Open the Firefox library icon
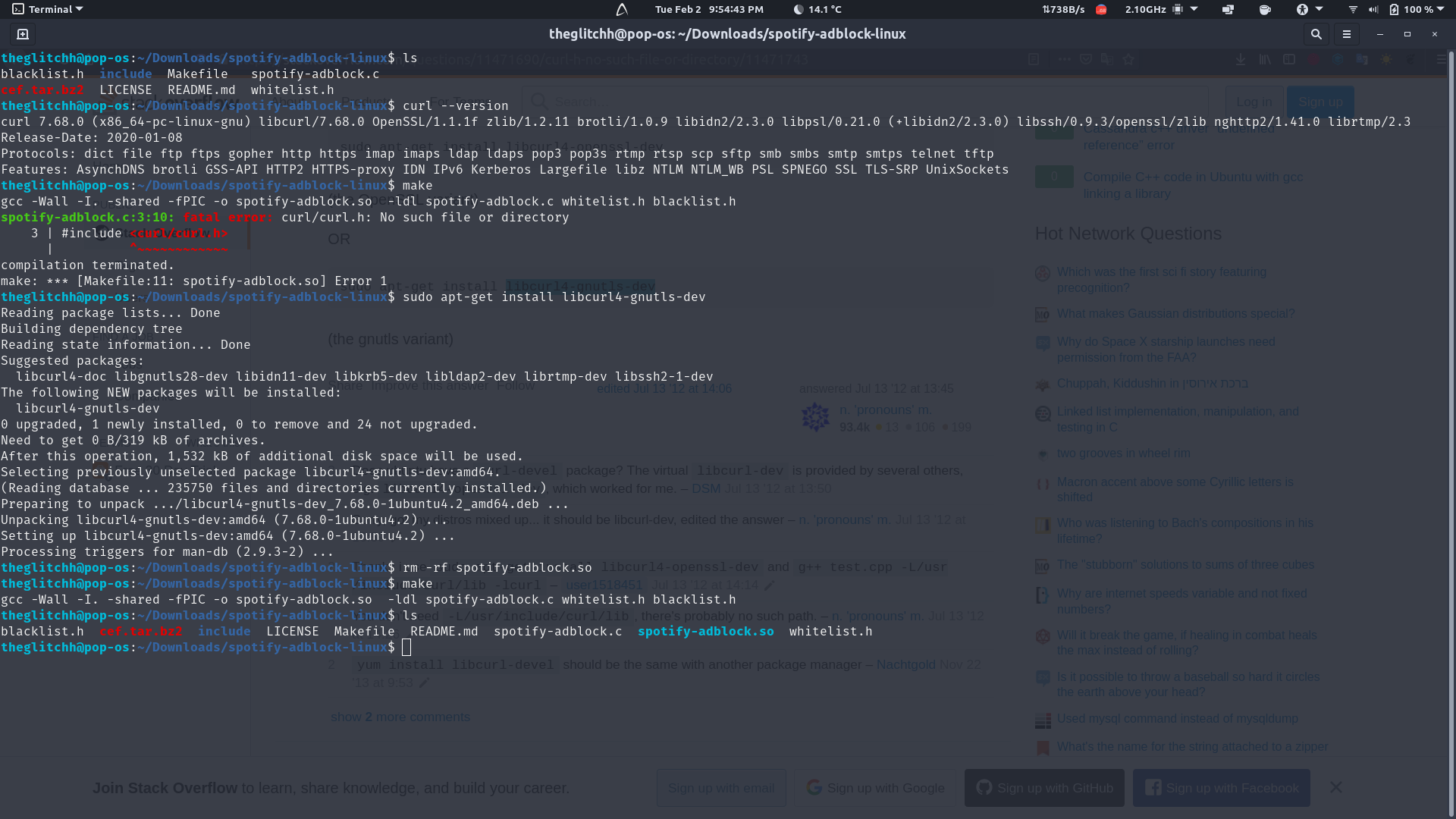Screen dimensions: 1456x819 coord(1266,58)
